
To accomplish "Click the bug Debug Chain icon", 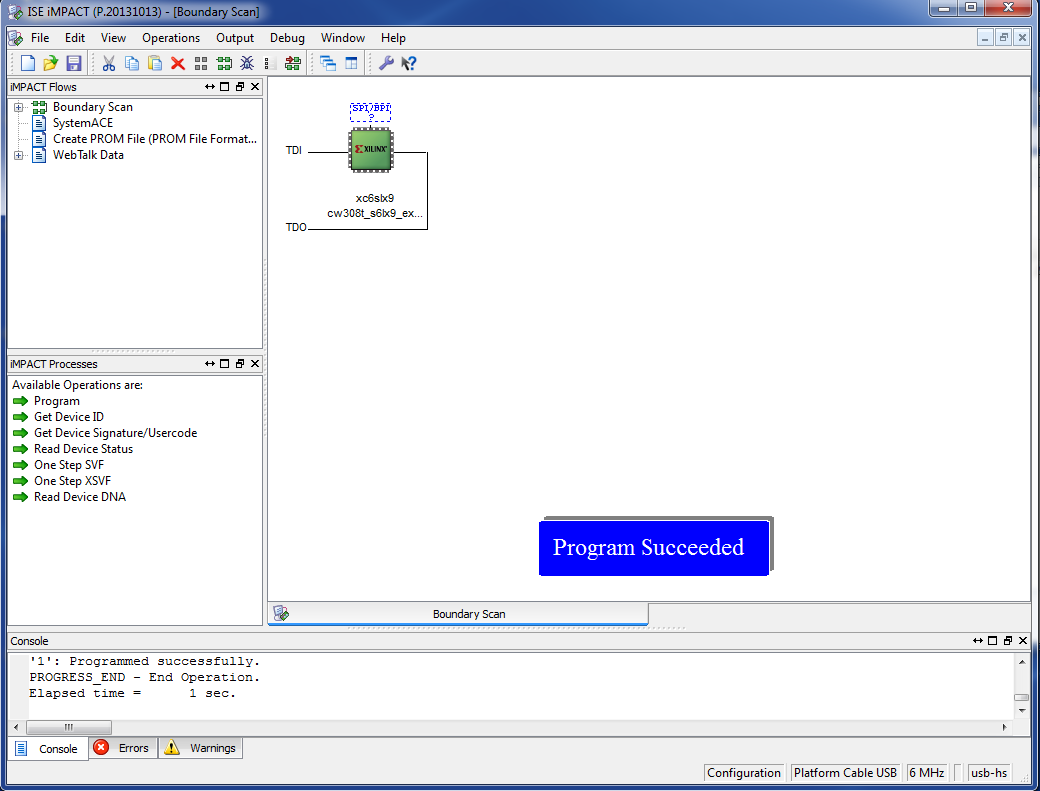I will [247, 63].
